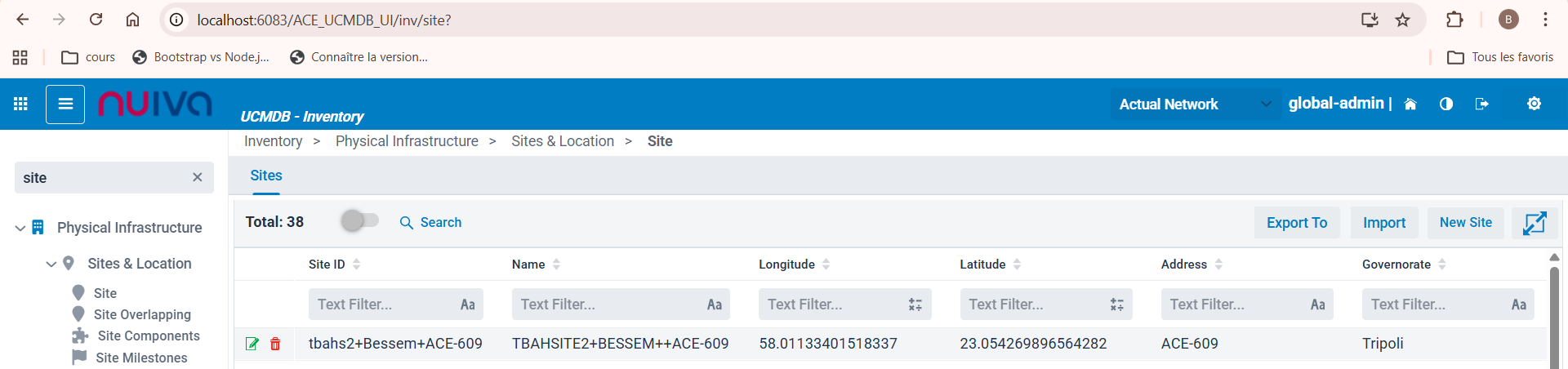Open the Actual Network dropdown
This screenshot has height=369, width=1568.
(1194, 104)
